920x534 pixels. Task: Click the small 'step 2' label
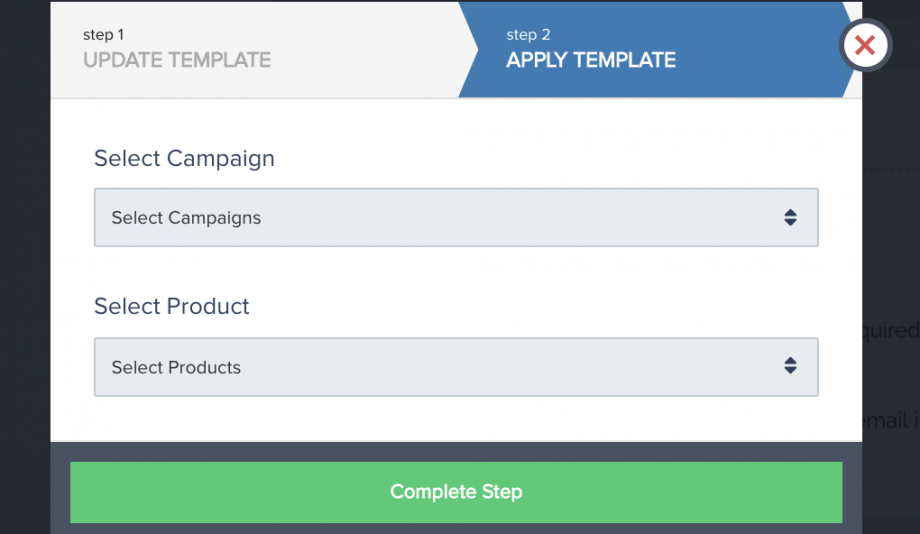pos(528,35)
